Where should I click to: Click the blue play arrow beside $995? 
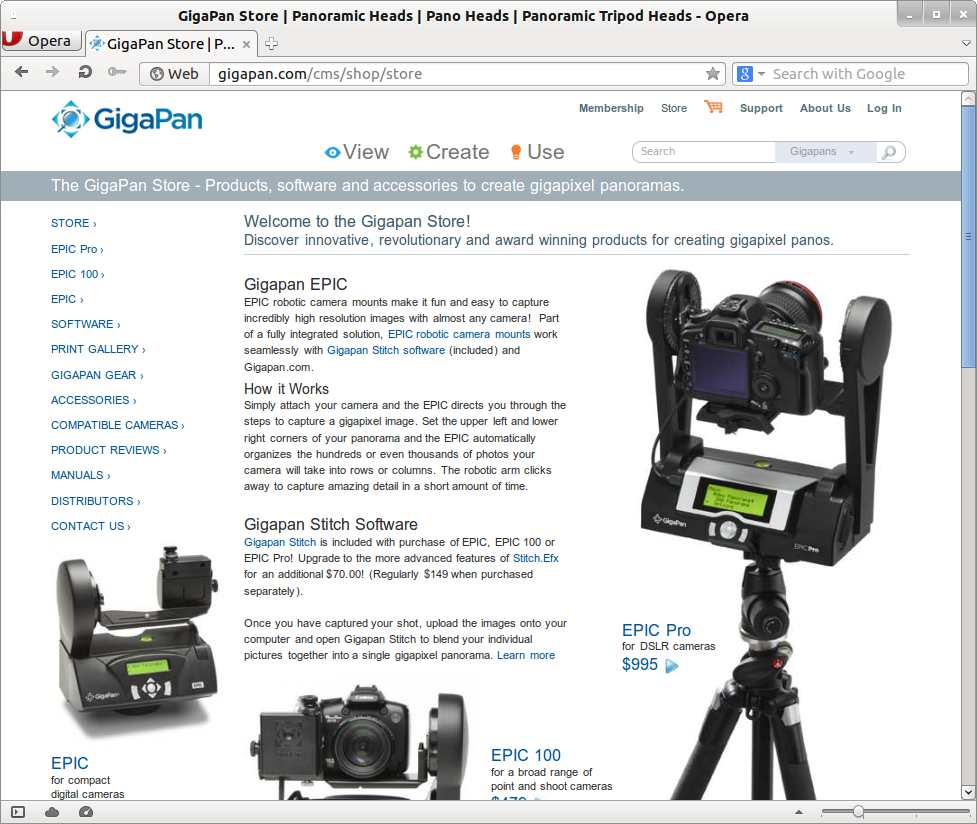(x=670, y=664)
